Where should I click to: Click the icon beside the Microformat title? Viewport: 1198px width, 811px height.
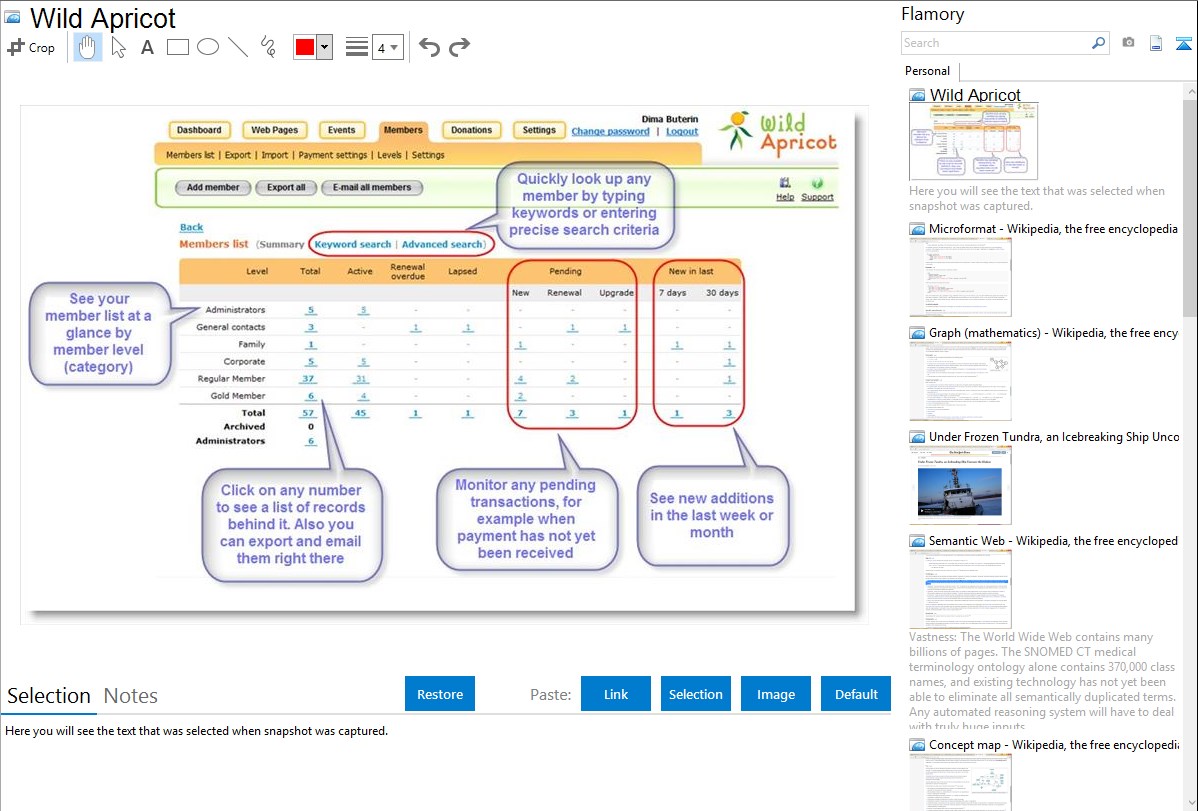click(917, 229)
